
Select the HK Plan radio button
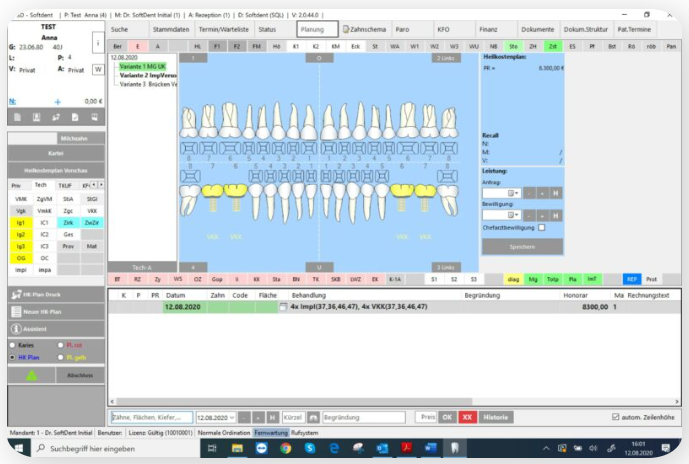(12, 358)
